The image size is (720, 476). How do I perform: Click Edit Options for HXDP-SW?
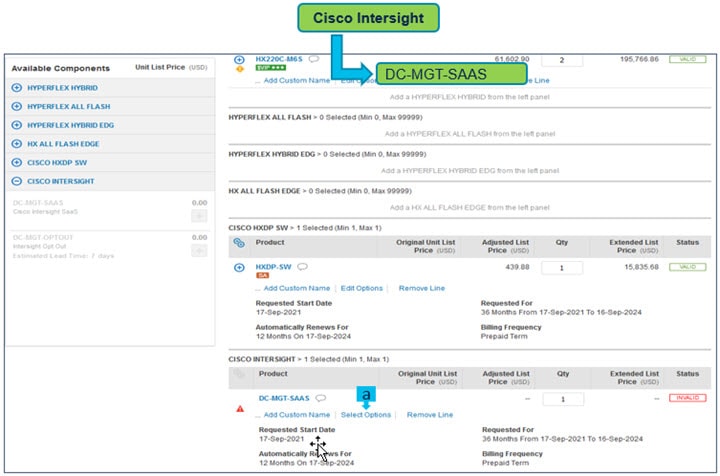361,288
